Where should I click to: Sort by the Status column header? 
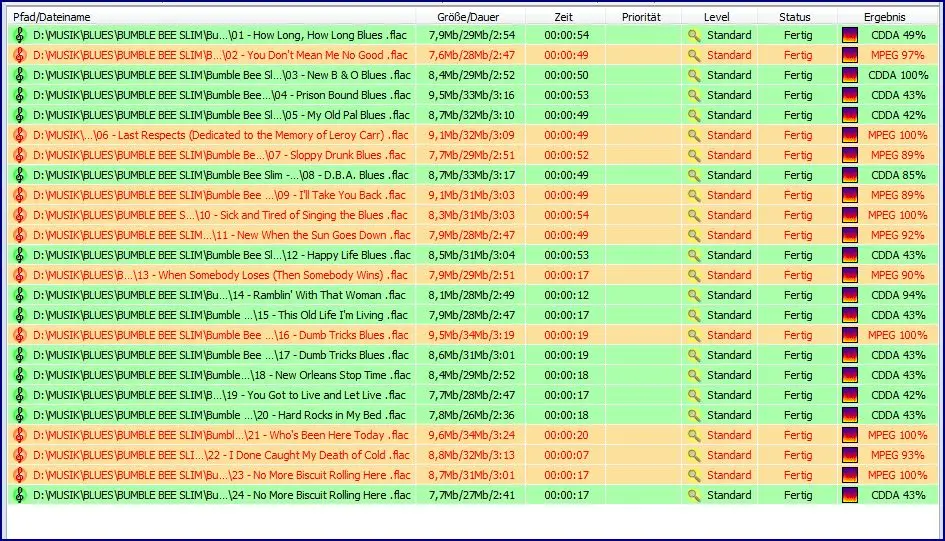click(797, 17)
